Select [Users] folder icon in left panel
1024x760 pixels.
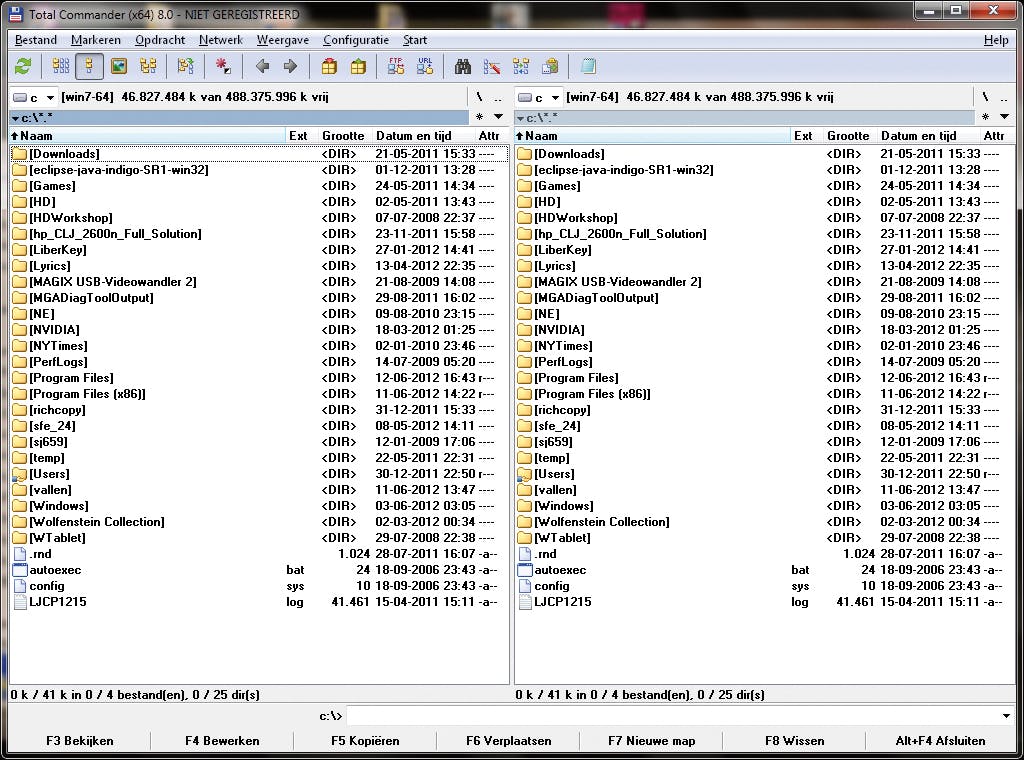20,475
